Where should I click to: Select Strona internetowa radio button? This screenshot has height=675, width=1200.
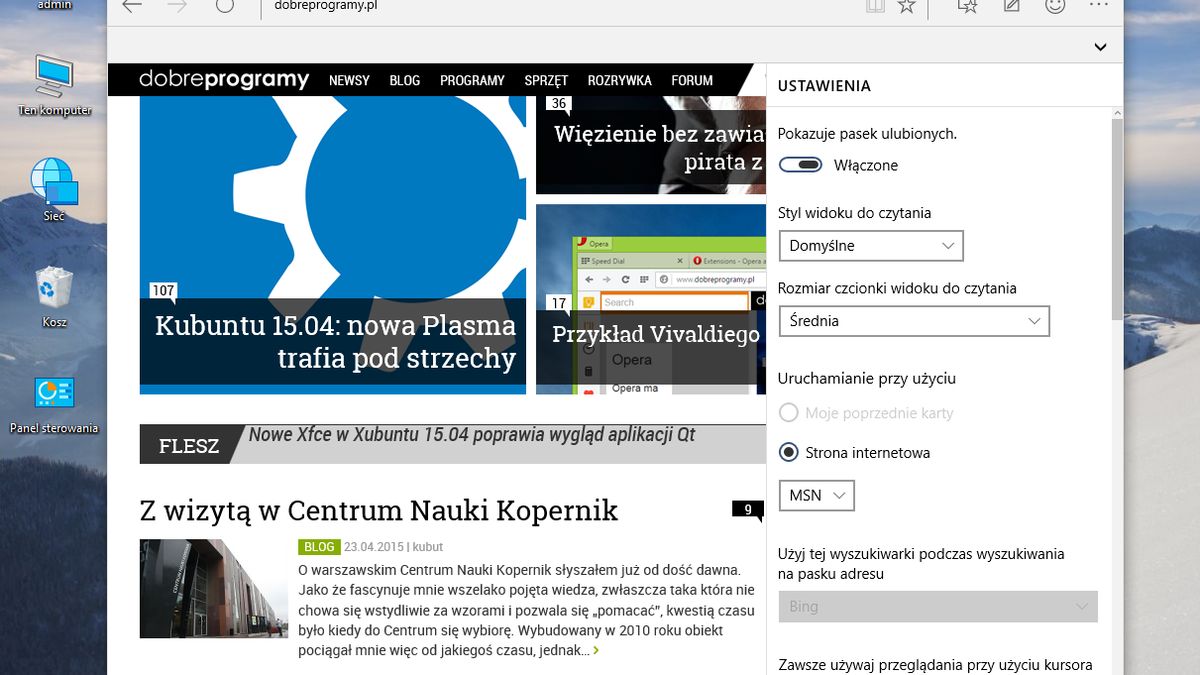(789, 452)
